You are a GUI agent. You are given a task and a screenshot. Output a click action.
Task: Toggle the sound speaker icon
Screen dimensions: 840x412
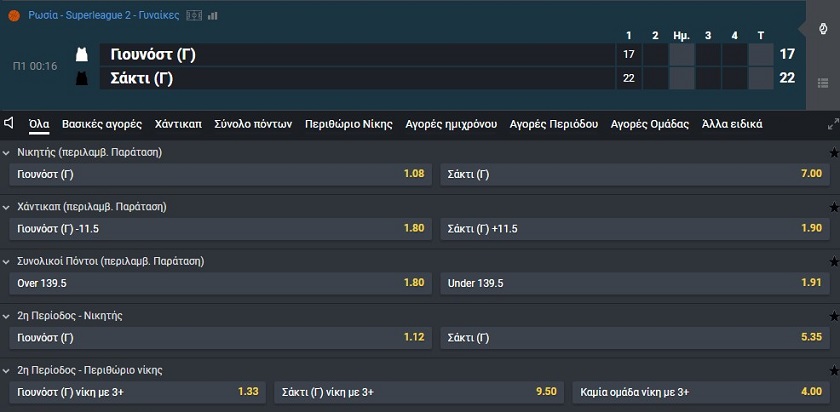click(9, 123)
